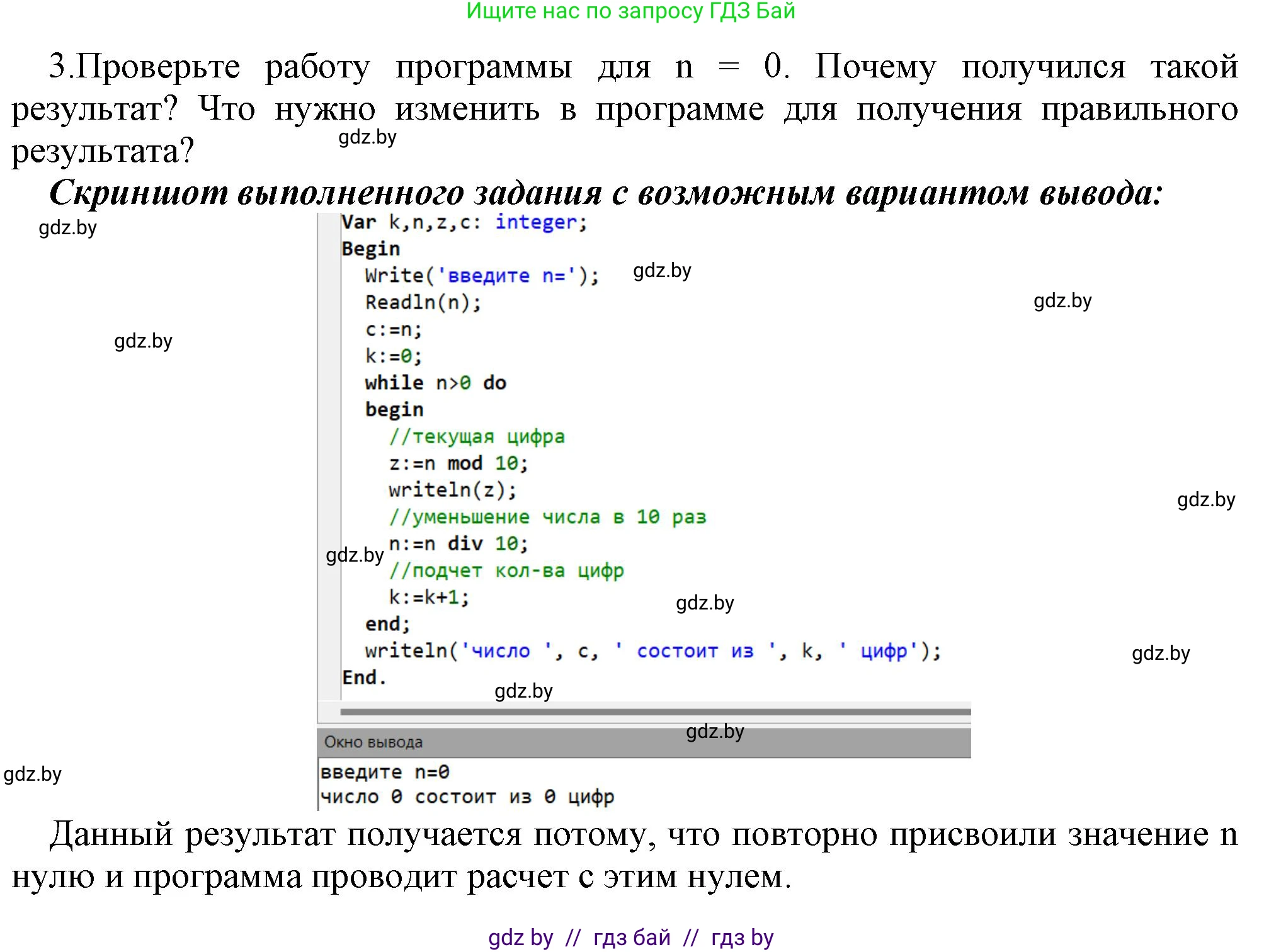1264x952 pixels.
Task: Select the Begin keyword in the code
Action: click(372, 248)
